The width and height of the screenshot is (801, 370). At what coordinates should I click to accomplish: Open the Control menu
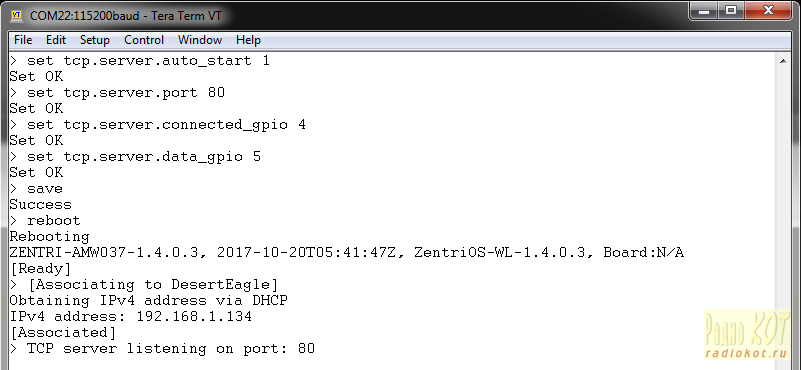(x=144, y=40)
